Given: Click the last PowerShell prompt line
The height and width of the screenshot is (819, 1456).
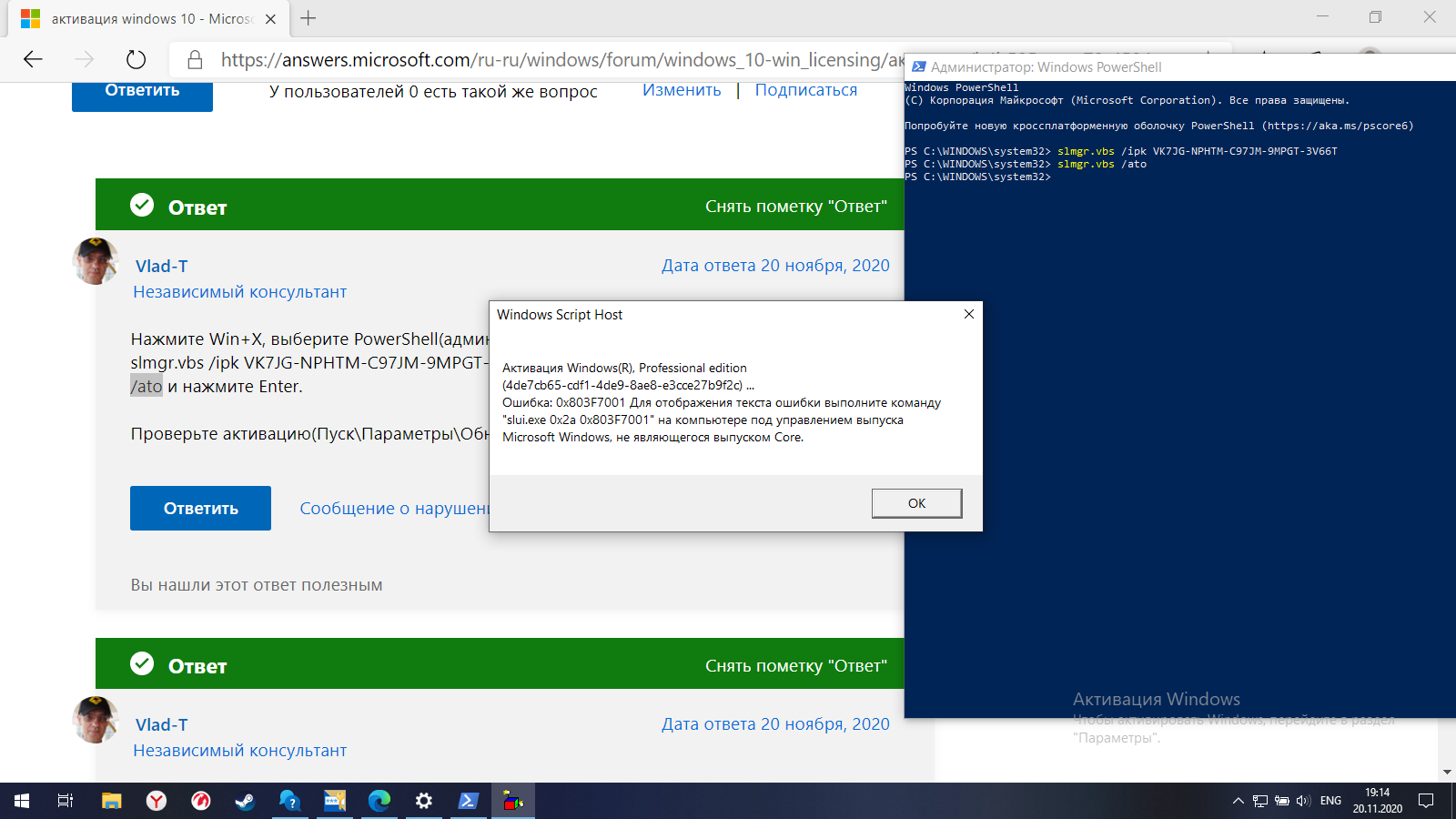Looking at the screenshot, I should pyautogui.click(x=977, y=177).
